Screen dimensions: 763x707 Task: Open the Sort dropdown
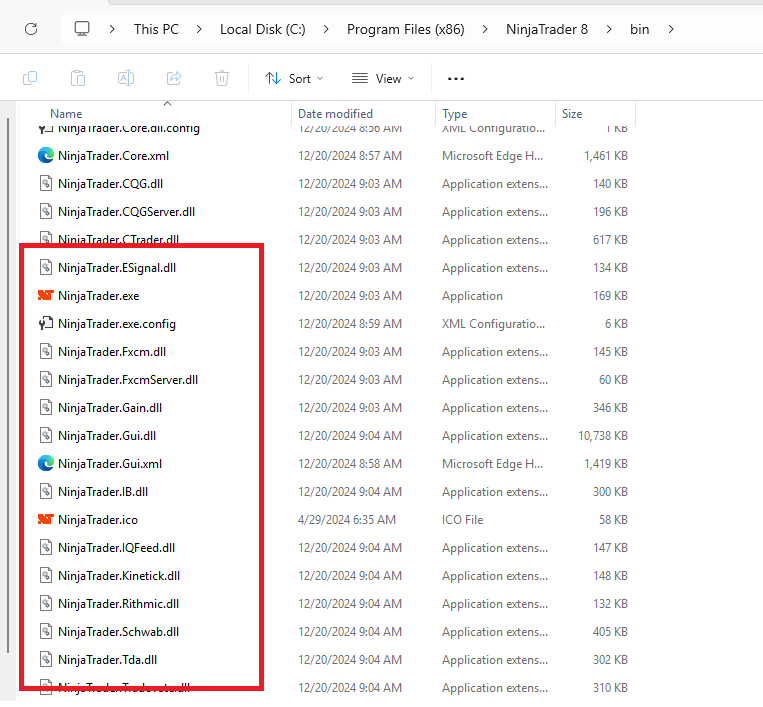pyautogui.click(x=294, y=78)
